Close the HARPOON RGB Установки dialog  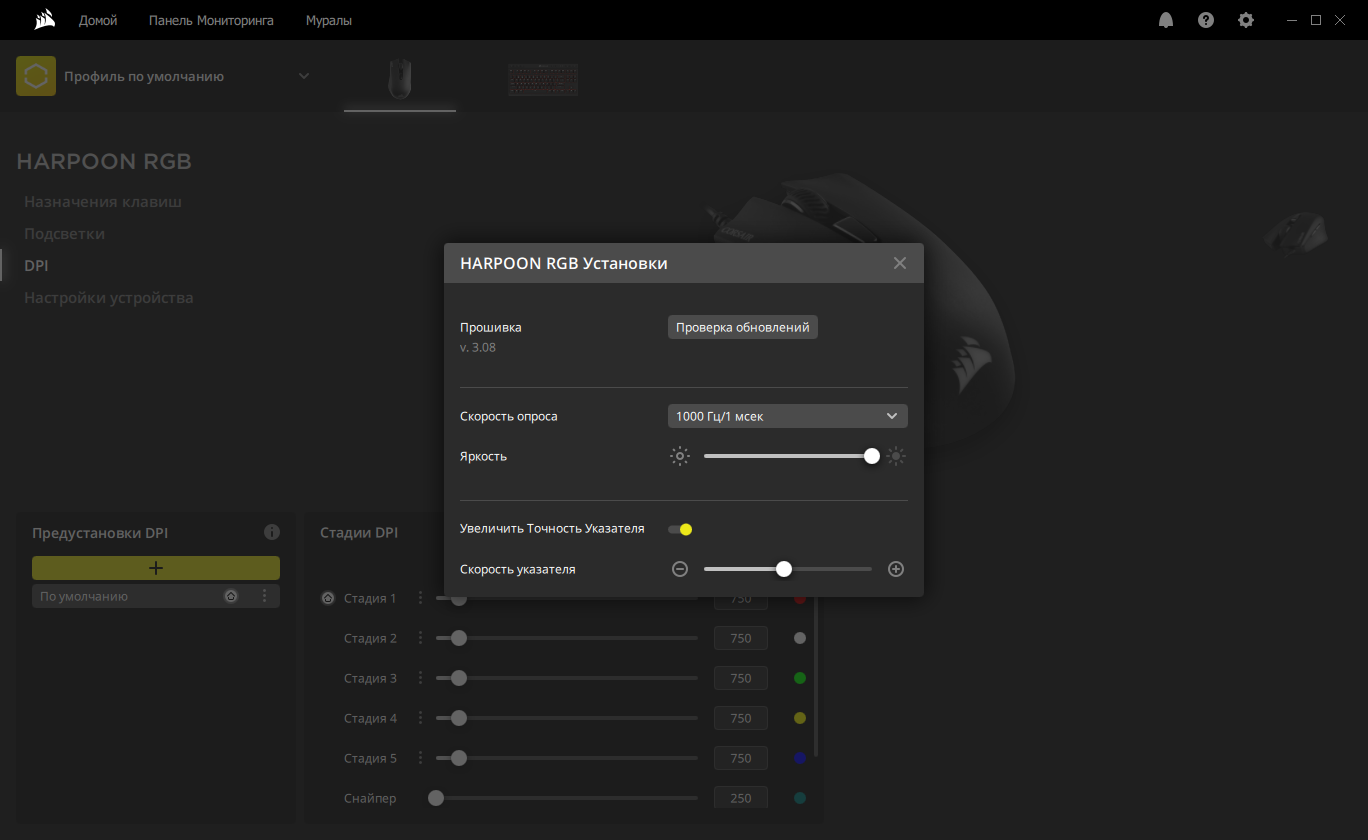click(900, 263)
